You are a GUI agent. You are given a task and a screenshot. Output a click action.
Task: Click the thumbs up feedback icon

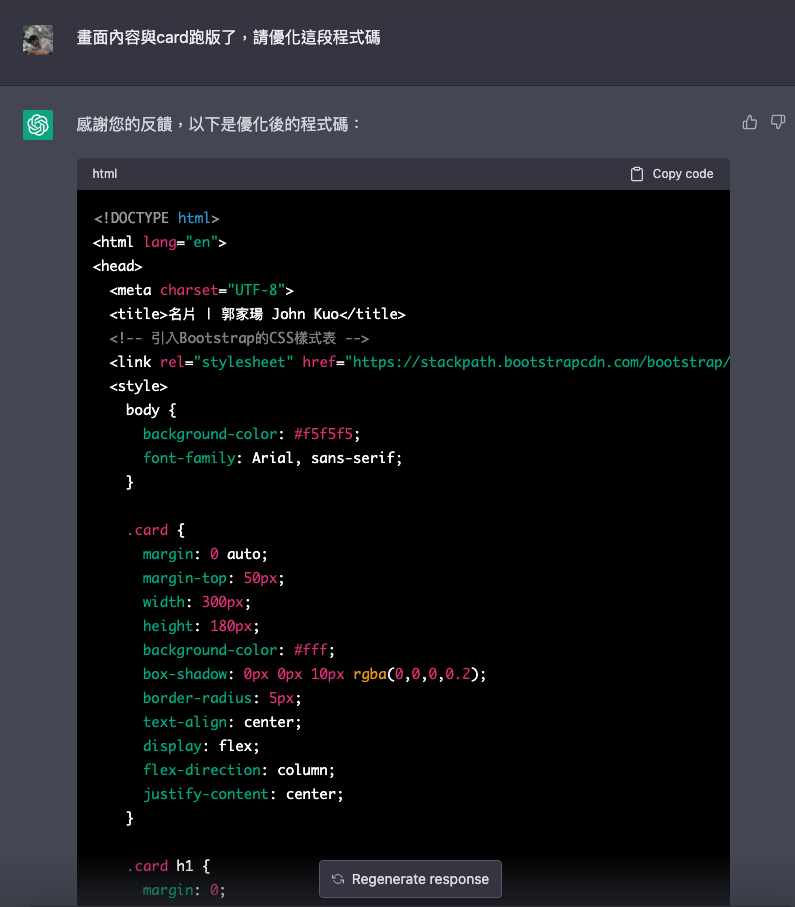coord(750,123)
